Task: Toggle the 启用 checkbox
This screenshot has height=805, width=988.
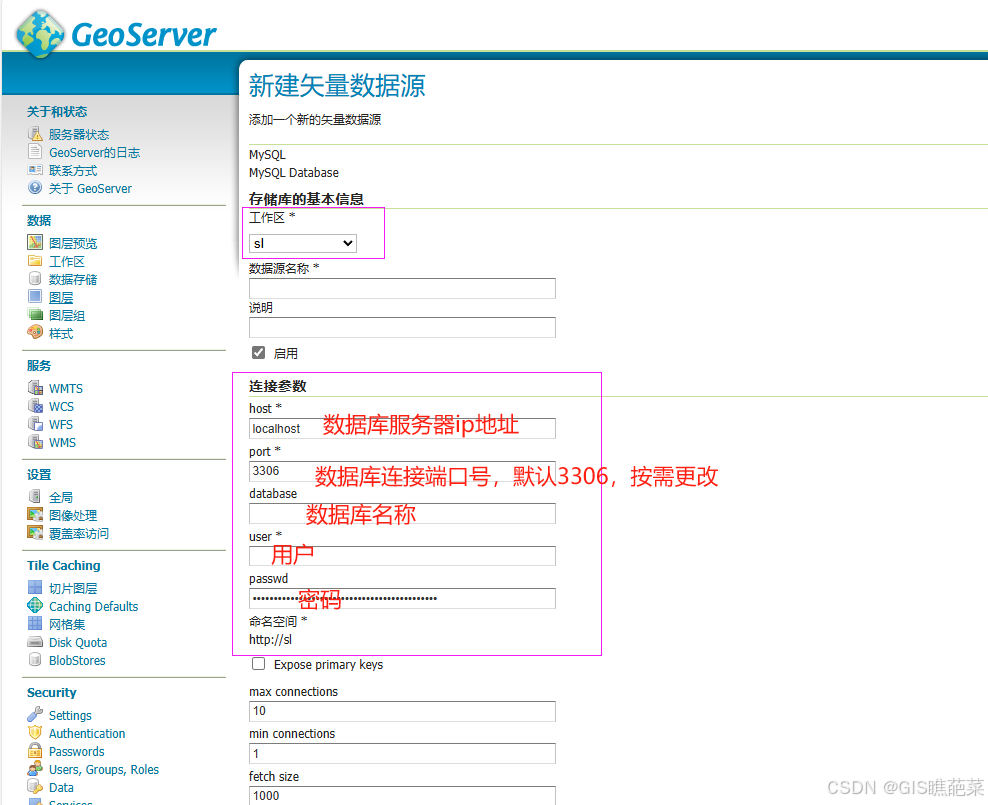Action: click(x=258, y=352)
